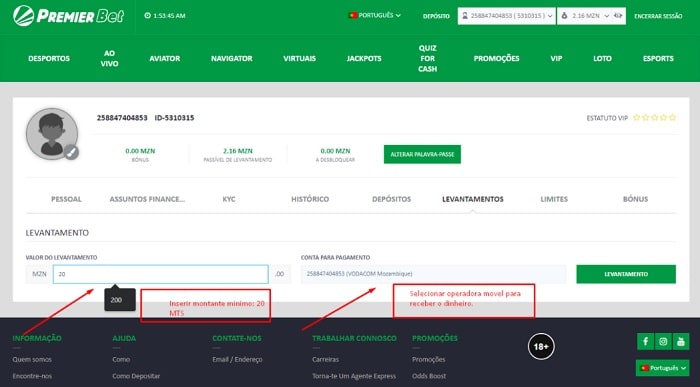This screenshot has width=700, height=387.
Task: Open Quiz For Cash
Action: pos(428,58)
